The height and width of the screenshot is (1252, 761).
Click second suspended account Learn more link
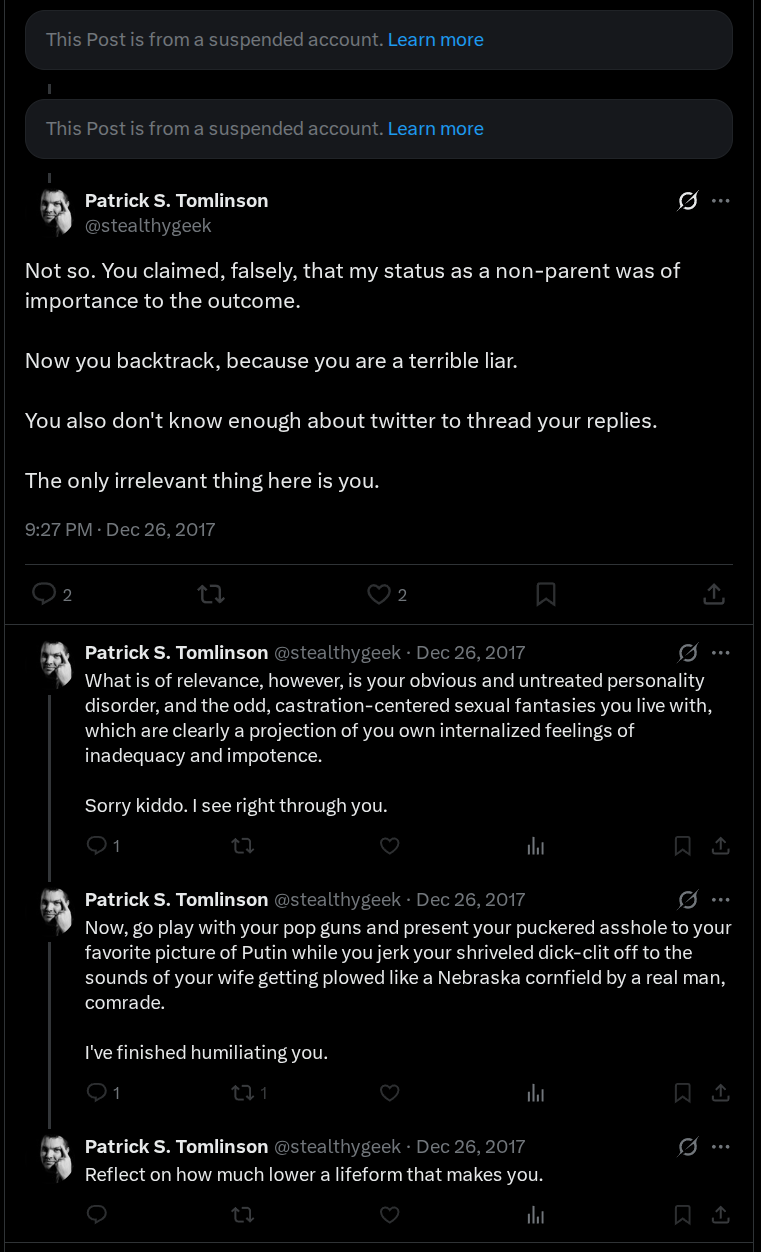[435, 129]
